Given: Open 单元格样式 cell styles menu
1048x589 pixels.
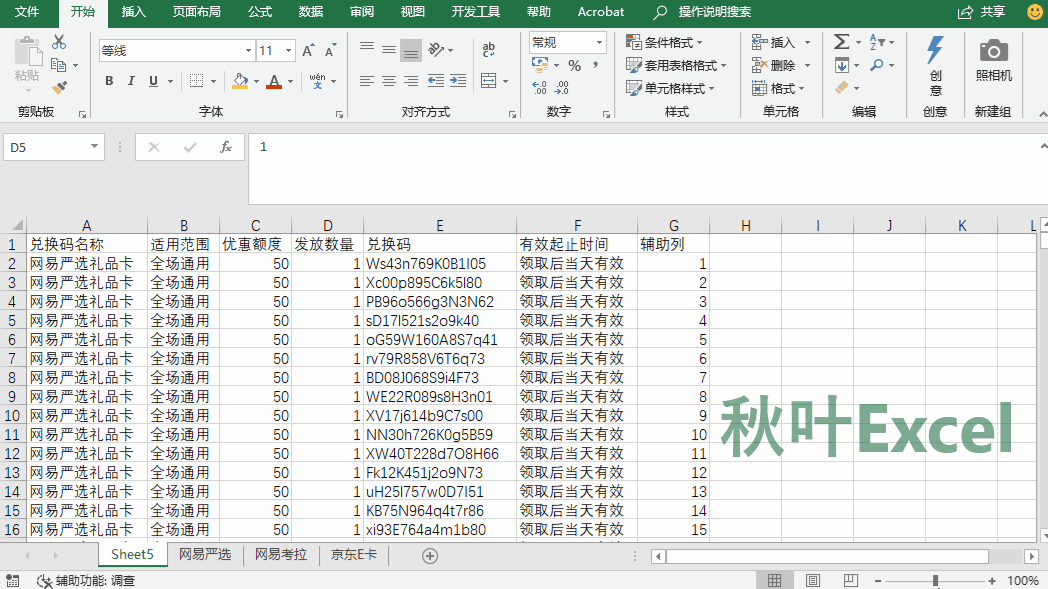Looking at the screenshot, I should (x=670, y=88).
